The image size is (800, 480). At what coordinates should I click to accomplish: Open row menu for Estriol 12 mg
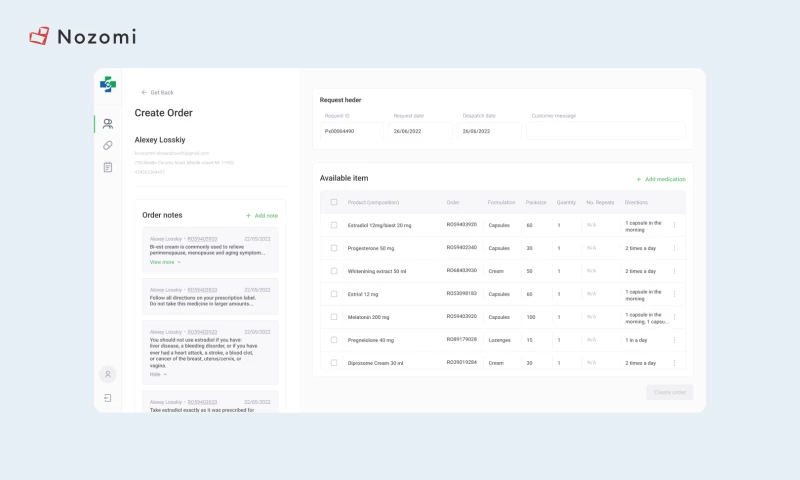point(674,294)
